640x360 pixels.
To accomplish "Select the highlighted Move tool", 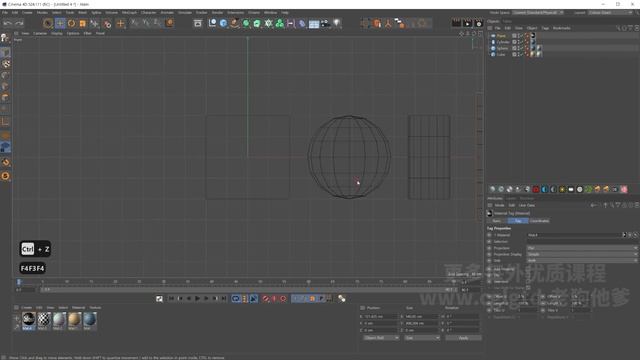I will coord(60,24).
